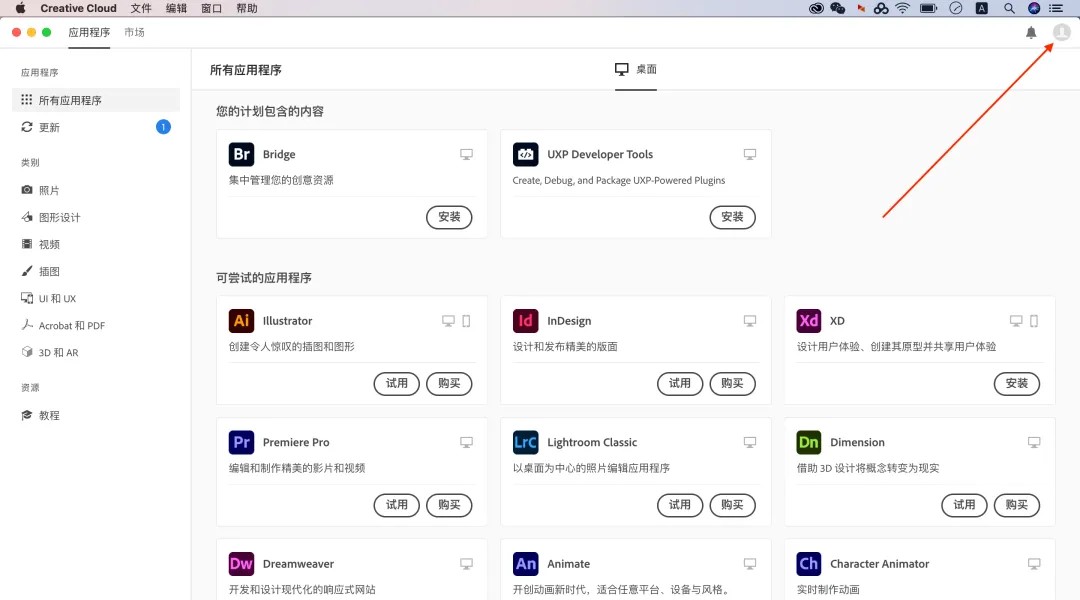This screenshot has width=1080, height=600.
Task: Start the Dimension trial
Action: pyautogui.click(x=964, y=505)
